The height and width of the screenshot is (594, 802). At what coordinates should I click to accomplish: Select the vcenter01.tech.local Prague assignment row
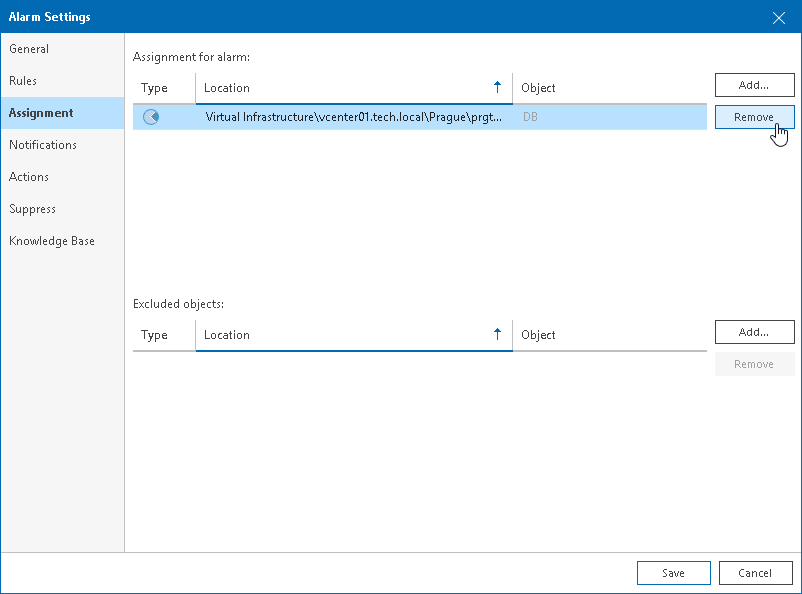pyautogui.click(x=350, y=117)
